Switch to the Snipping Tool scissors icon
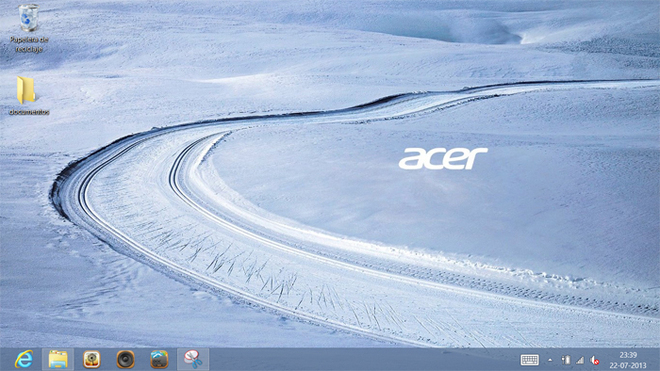 coord(193,360)
